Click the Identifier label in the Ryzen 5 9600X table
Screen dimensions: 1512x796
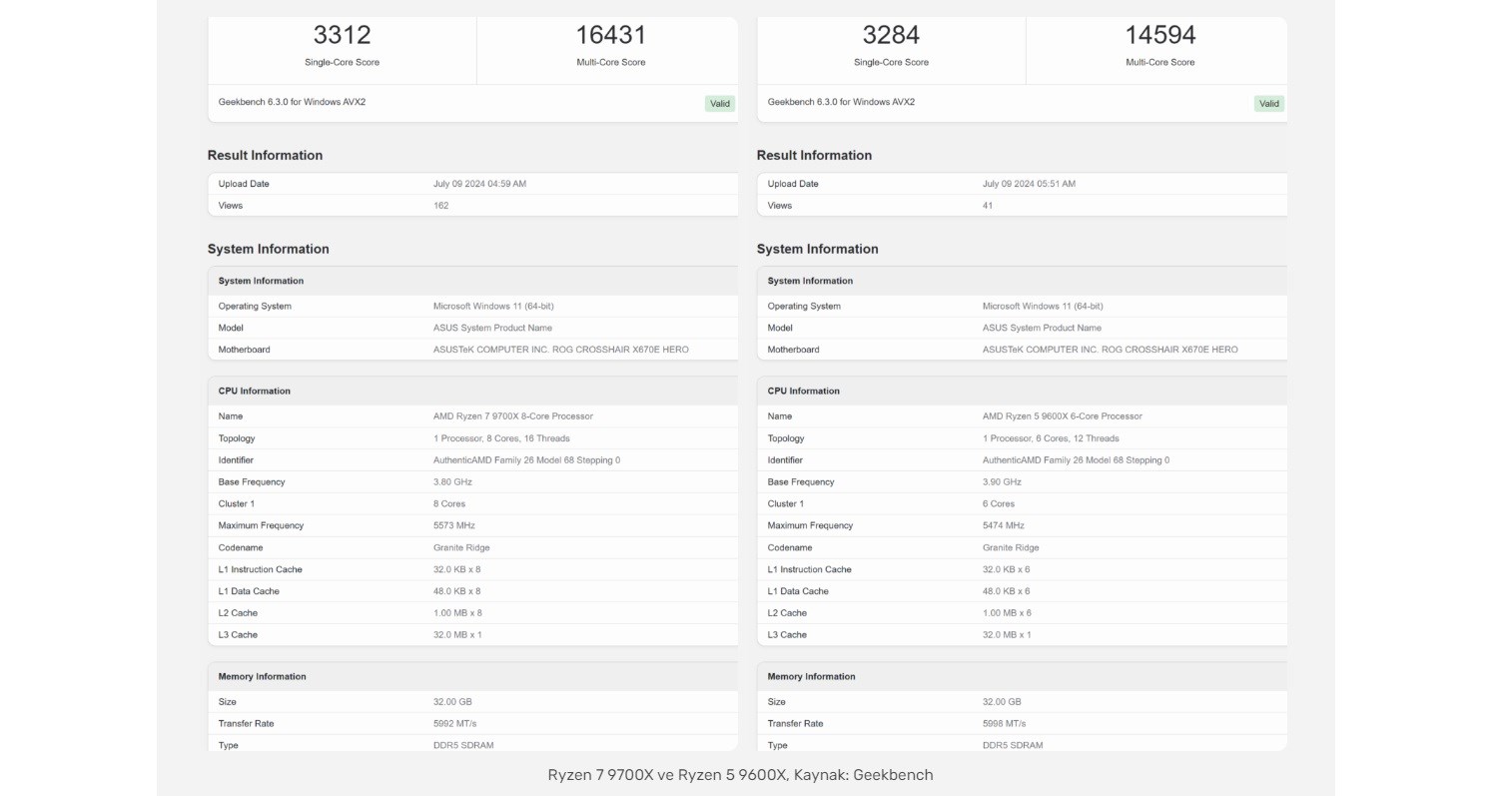pyautogui.click(x=785, y=460)
